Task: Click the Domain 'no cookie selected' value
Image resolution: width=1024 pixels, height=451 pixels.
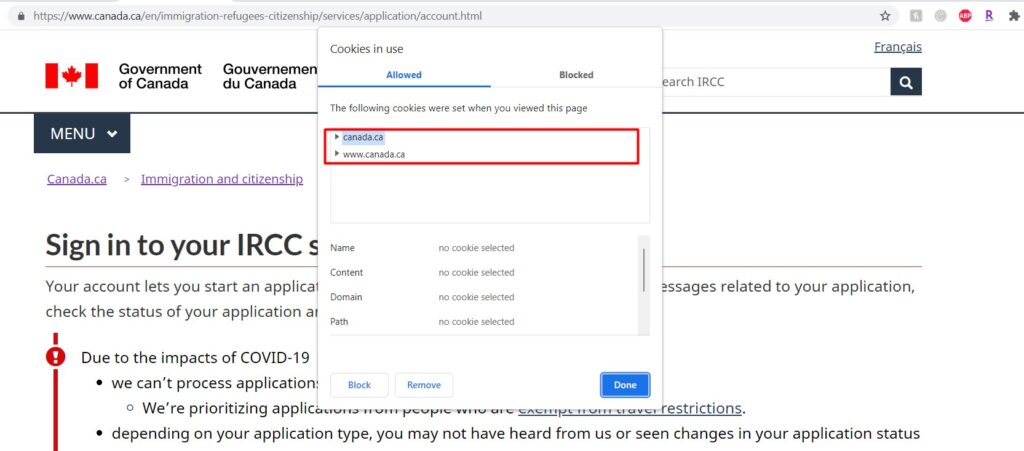Action: (x=476, y=297)
